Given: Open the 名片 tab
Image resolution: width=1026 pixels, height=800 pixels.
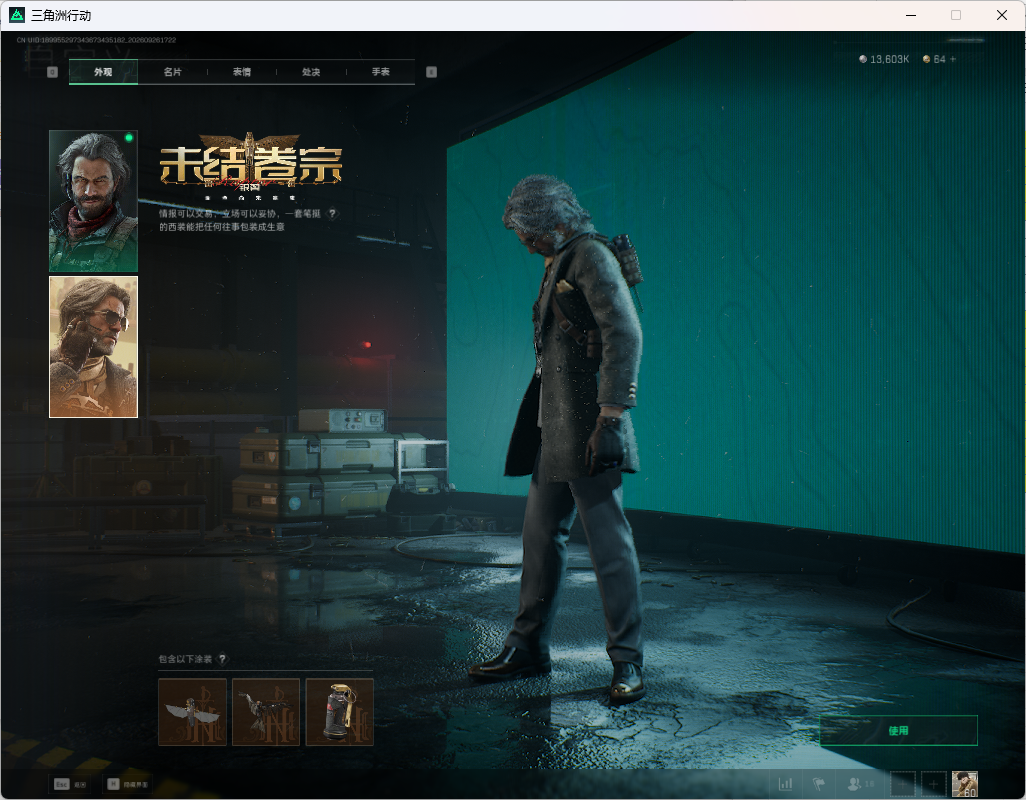Looking at the screenshot, I should pyautogui.click(x=173, y=72).
